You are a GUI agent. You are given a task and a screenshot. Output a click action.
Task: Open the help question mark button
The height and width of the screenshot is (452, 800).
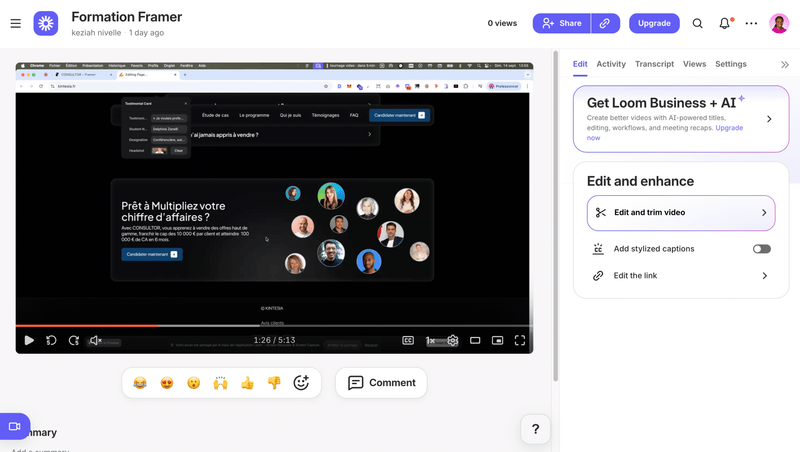click(535, 429)
